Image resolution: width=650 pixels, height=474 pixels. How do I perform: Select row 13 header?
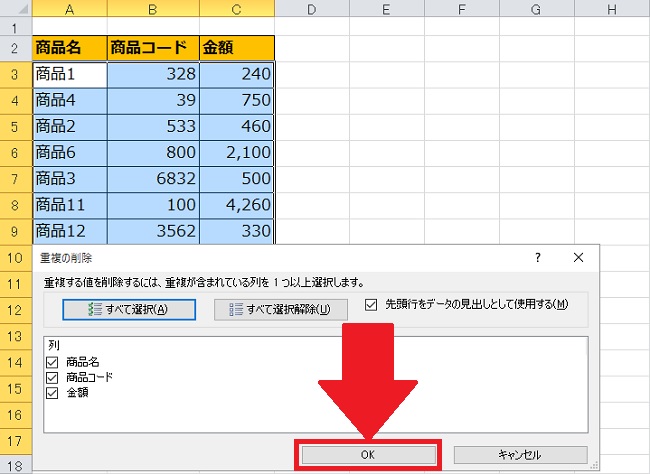(16, 336)
